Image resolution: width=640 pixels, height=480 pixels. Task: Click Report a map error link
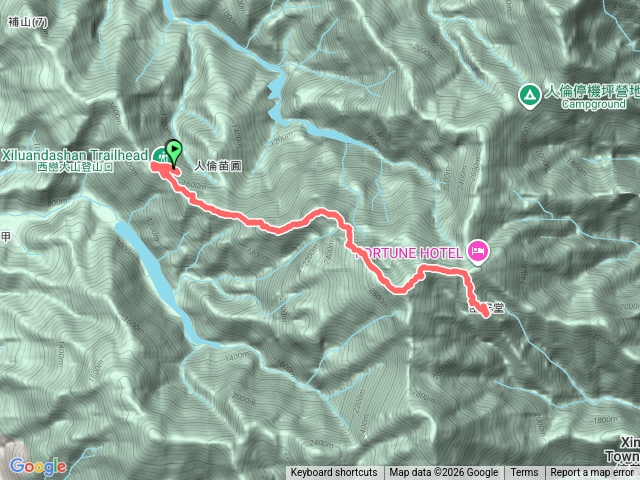click(x=591, y=473)
